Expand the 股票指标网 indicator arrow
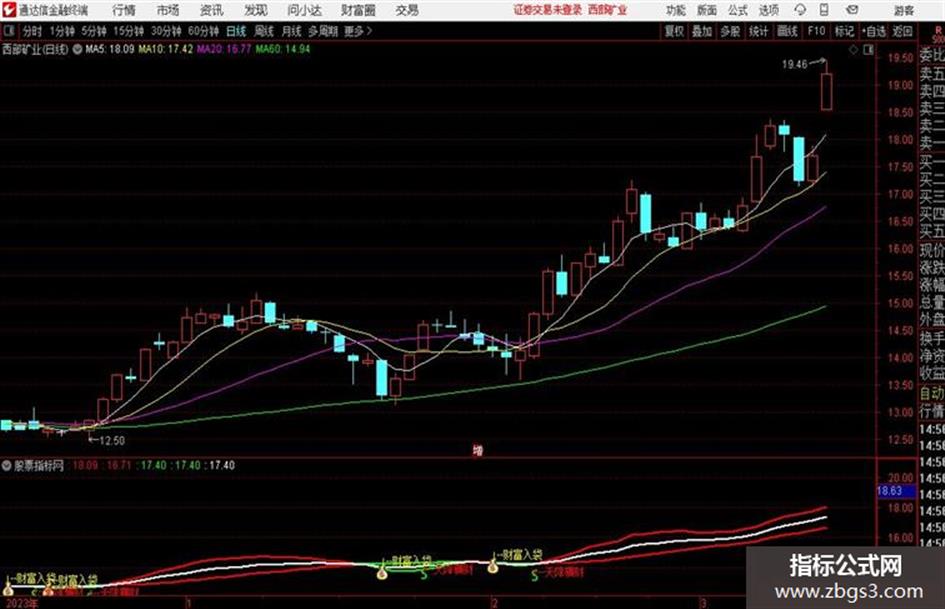Viewport: 945px width, 609px height. tap(7, 465)
